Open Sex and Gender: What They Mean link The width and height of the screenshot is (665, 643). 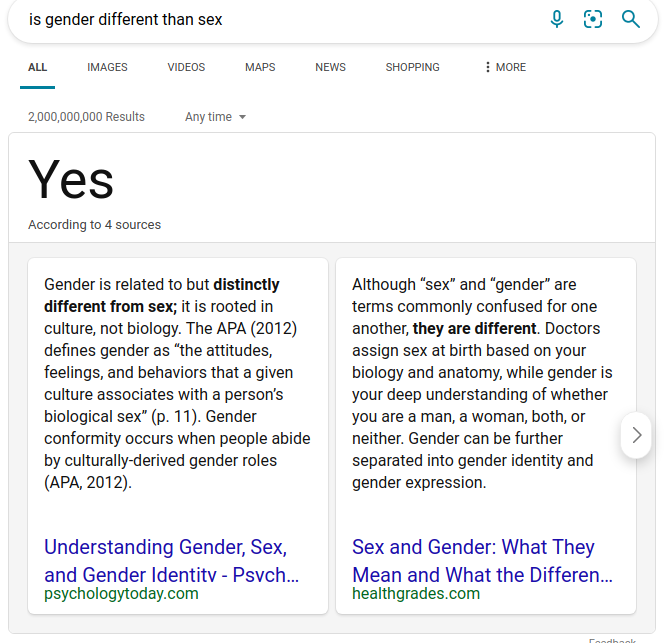(482, 561)
